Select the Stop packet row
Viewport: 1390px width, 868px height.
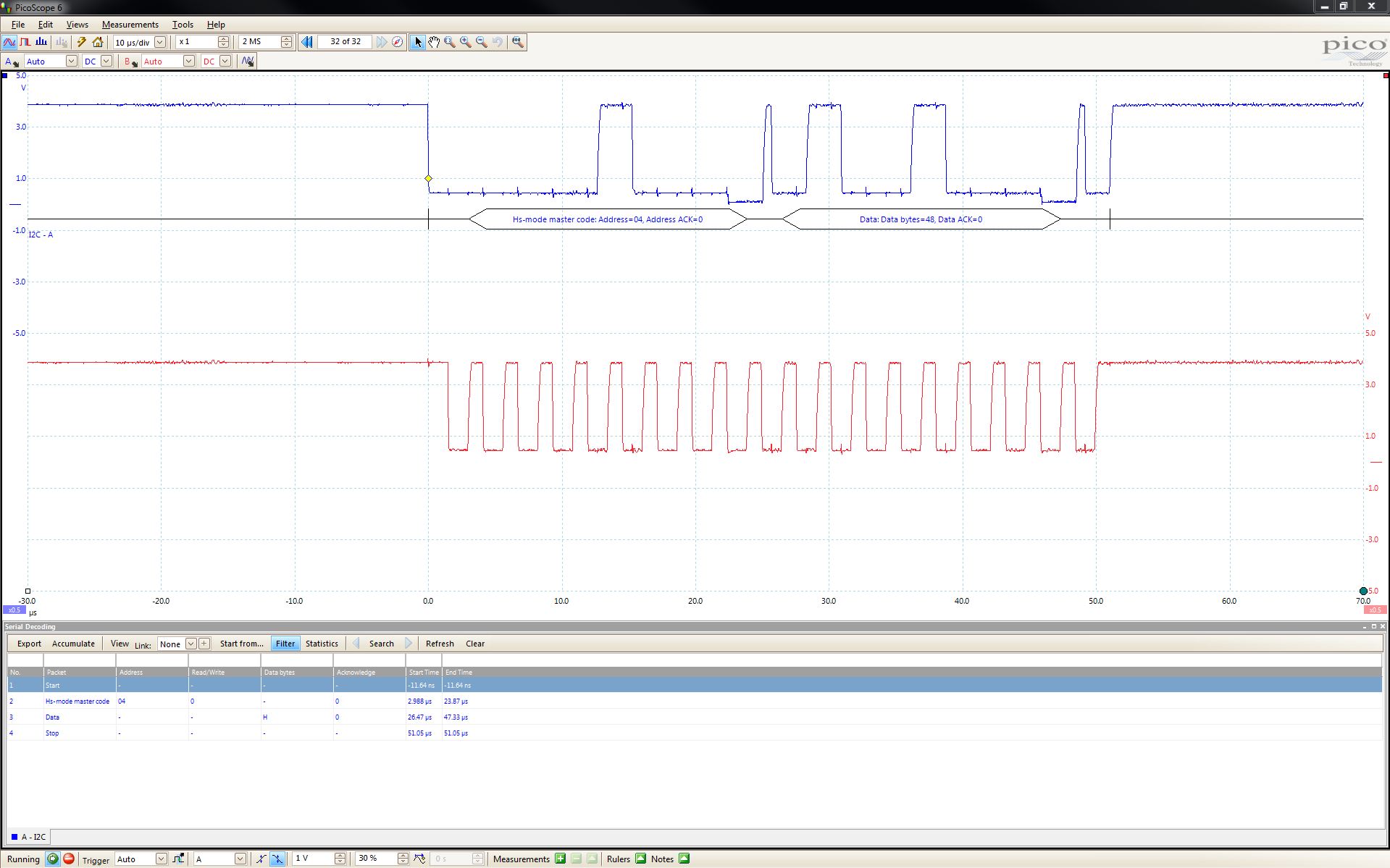pos(694,733)
